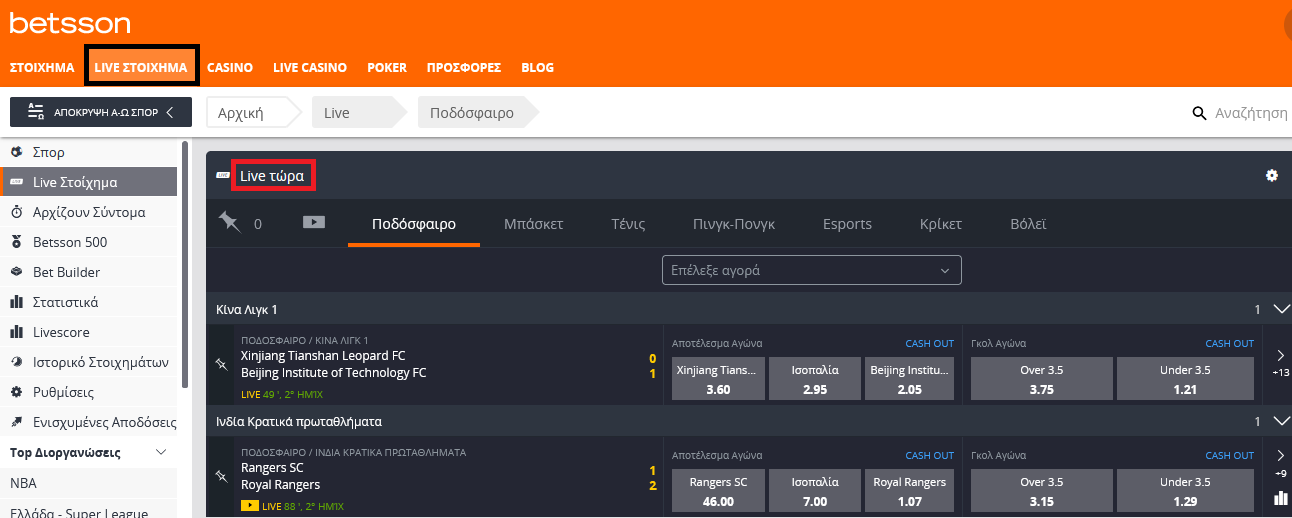Viewport: 1292px width, 518px height.
Task: Click the live badge icon beside Live τώρα
Action: pos(223,176)
